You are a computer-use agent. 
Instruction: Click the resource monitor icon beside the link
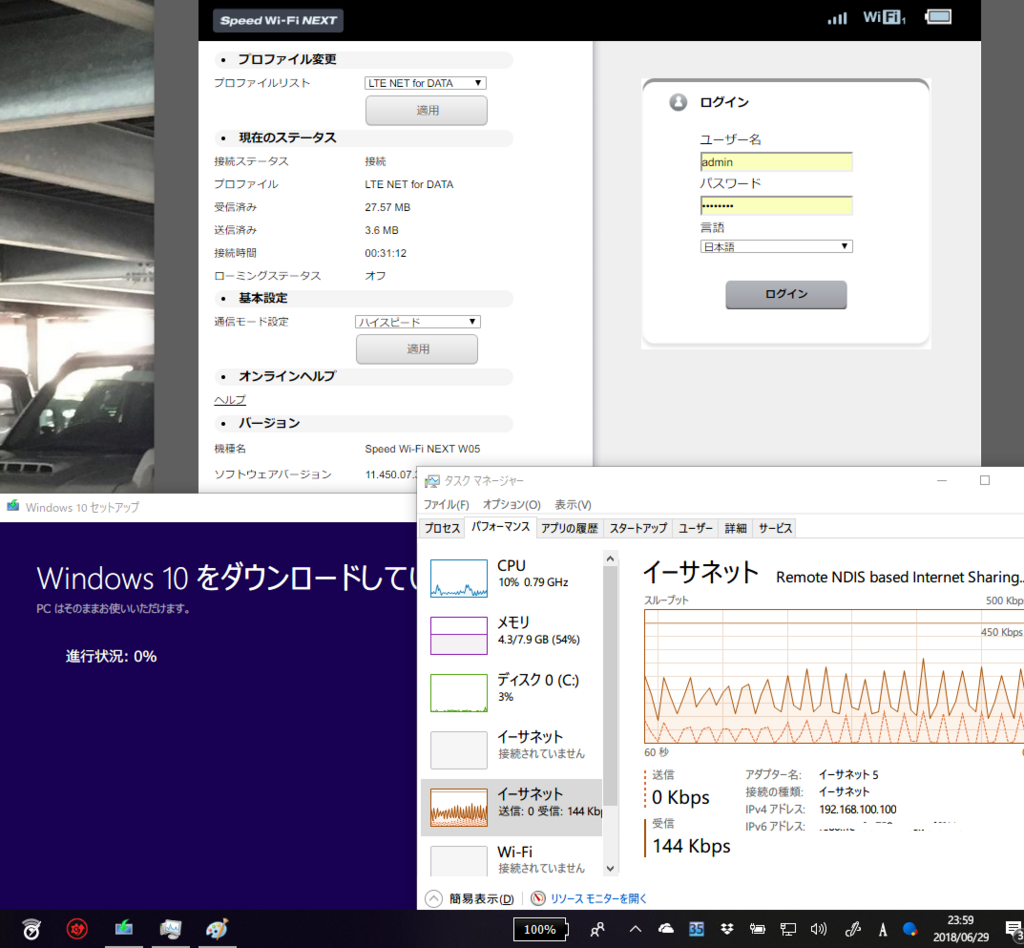pyautogui.click(x=538, y=899)
